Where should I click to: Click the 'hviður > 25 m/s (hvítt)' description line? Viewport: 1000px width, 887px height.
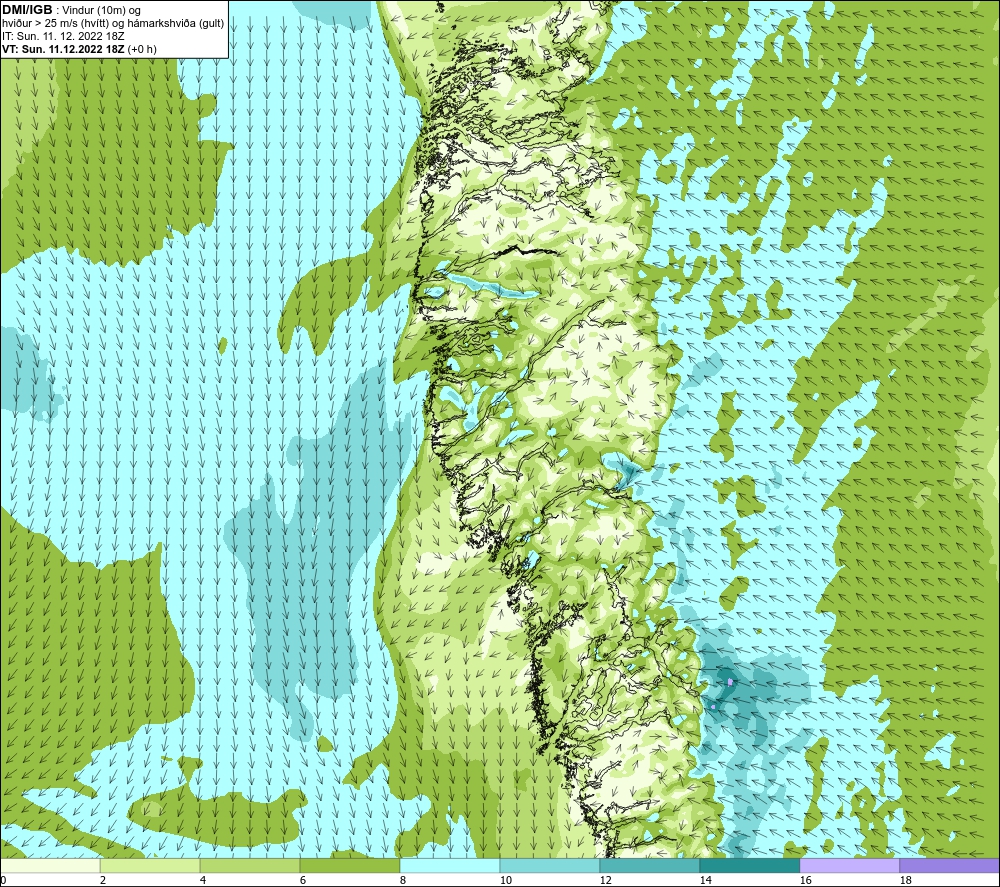(113, 24)
